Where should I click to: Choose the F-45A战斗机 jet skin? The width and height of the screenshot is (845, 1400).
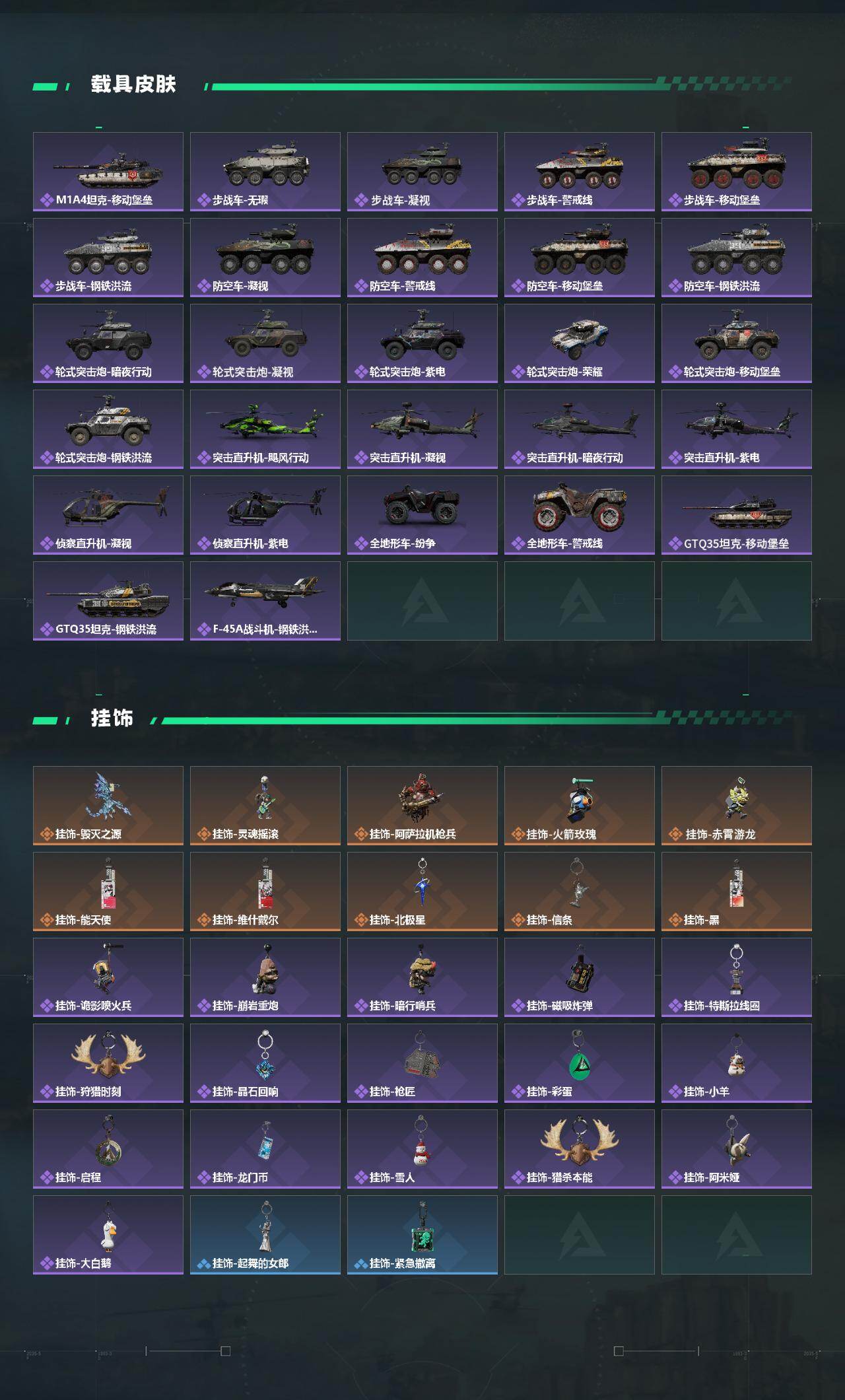coord(265,601)
